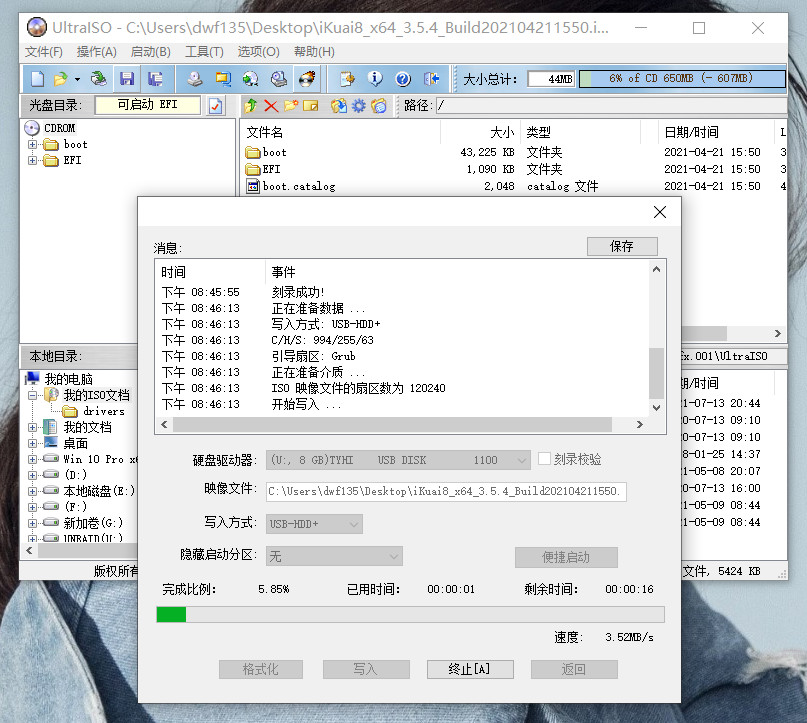Image resolution: width=807 pixels, height=723 pixels.
Task: Click the Up one level icon
Action: click(251, 106)
